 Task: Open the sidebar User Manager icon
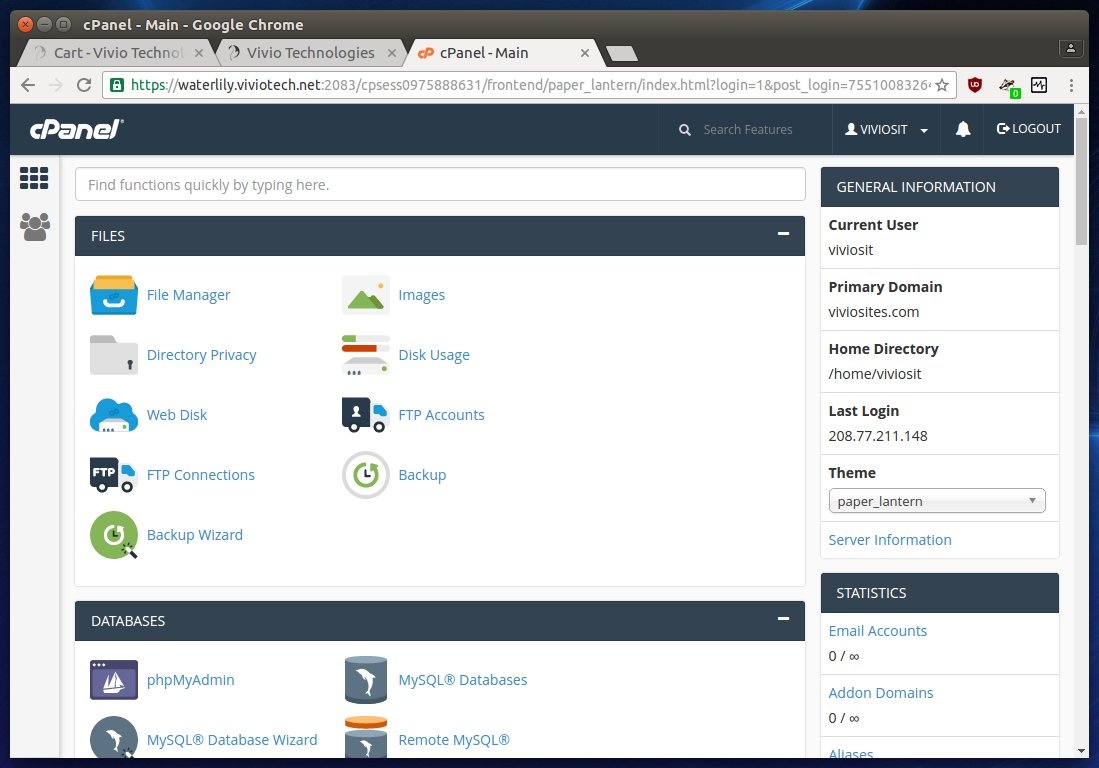34,226
